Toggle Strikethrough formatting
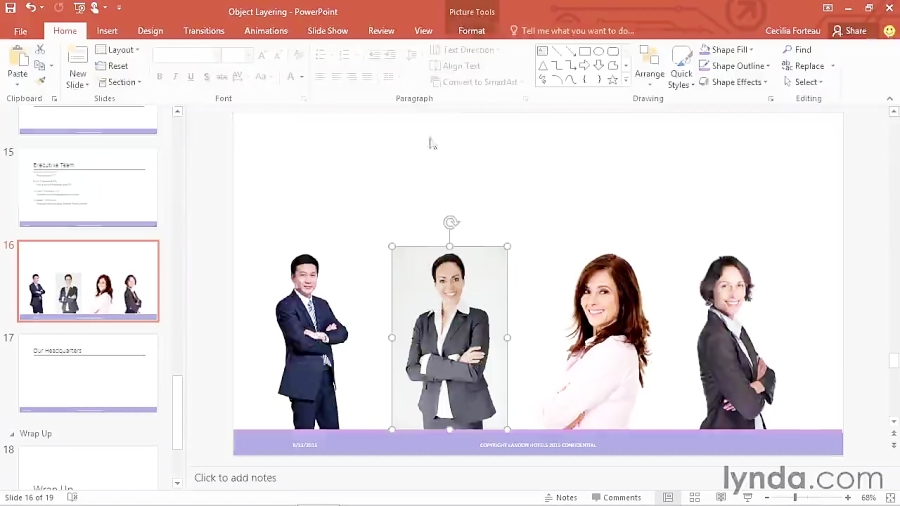900x506 pixels. tap(222, 76)
